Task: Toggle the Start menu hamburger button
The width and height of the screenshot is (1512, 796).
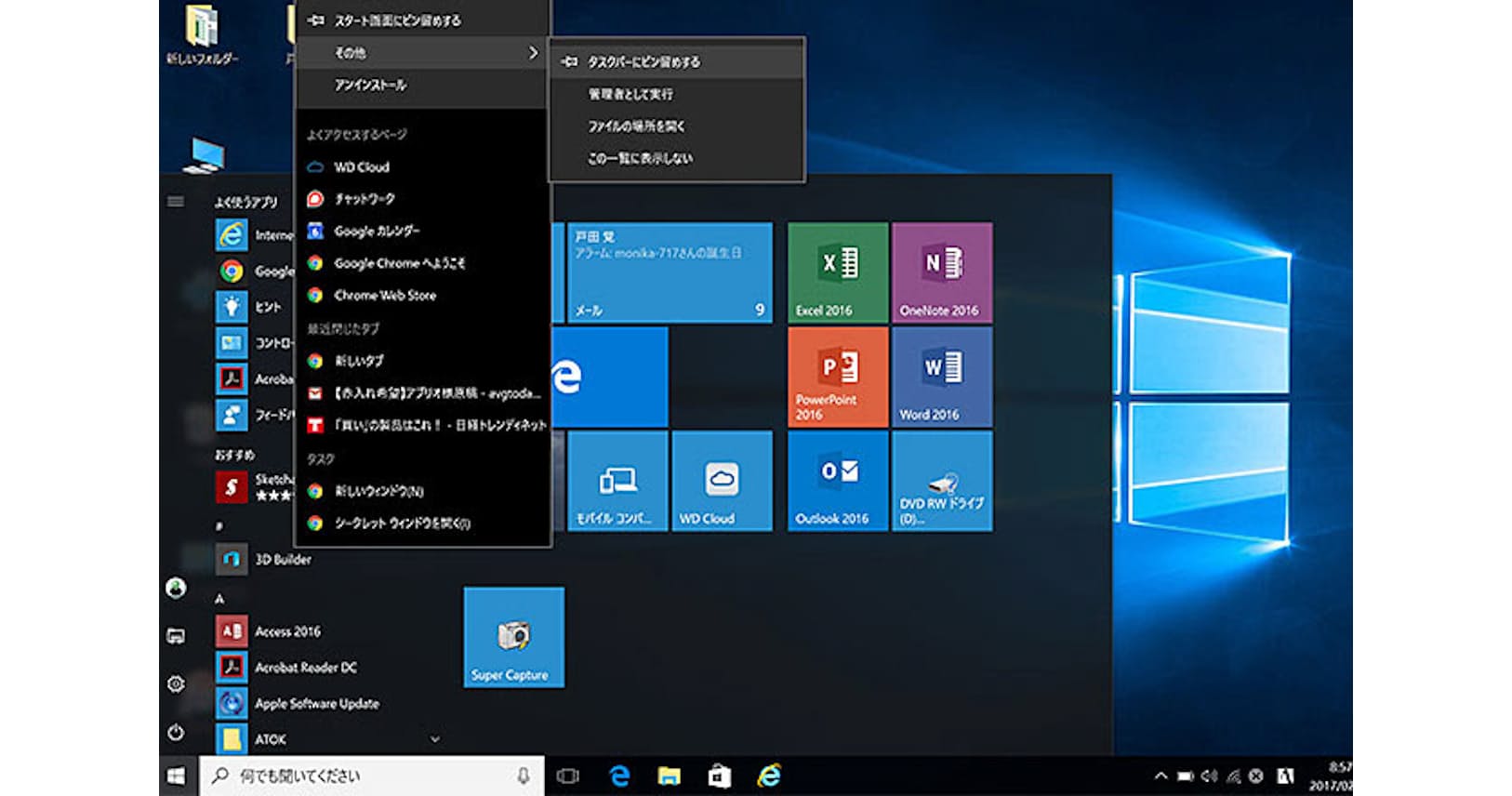Action: pos(176,202)
